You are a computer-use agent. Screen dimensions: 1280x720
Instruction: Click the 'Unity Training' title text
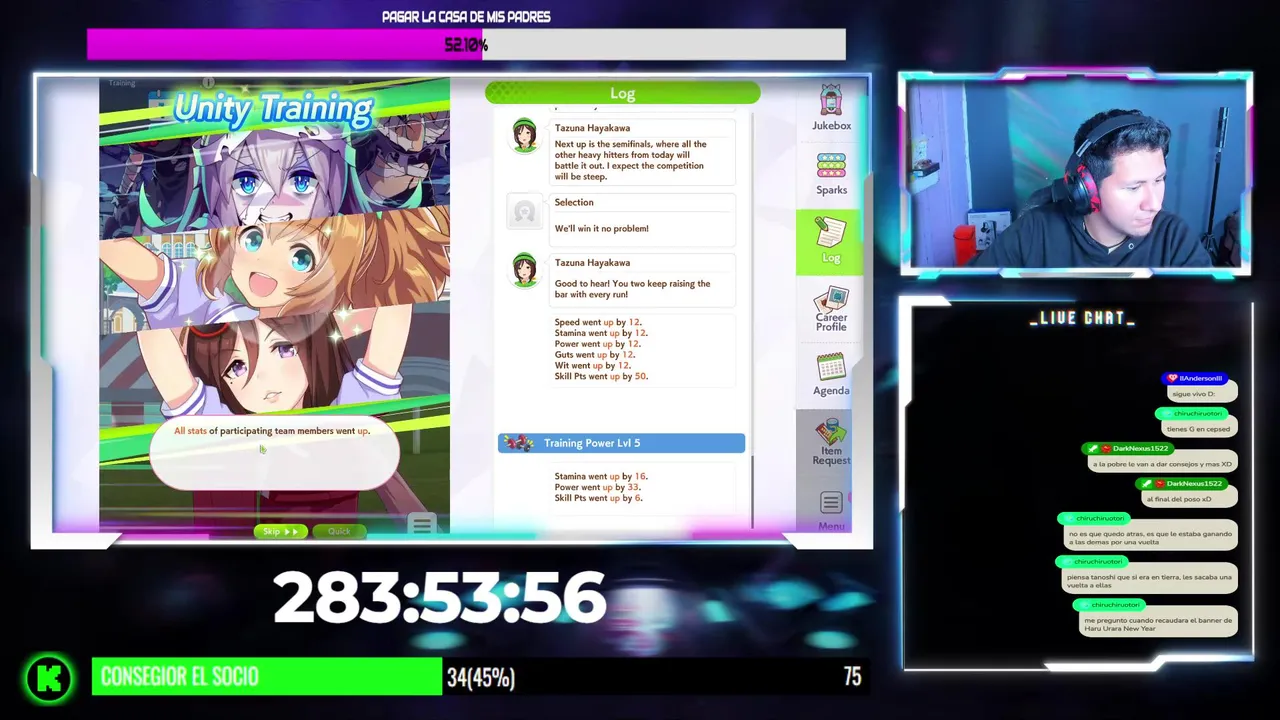[x=273, y=109]
